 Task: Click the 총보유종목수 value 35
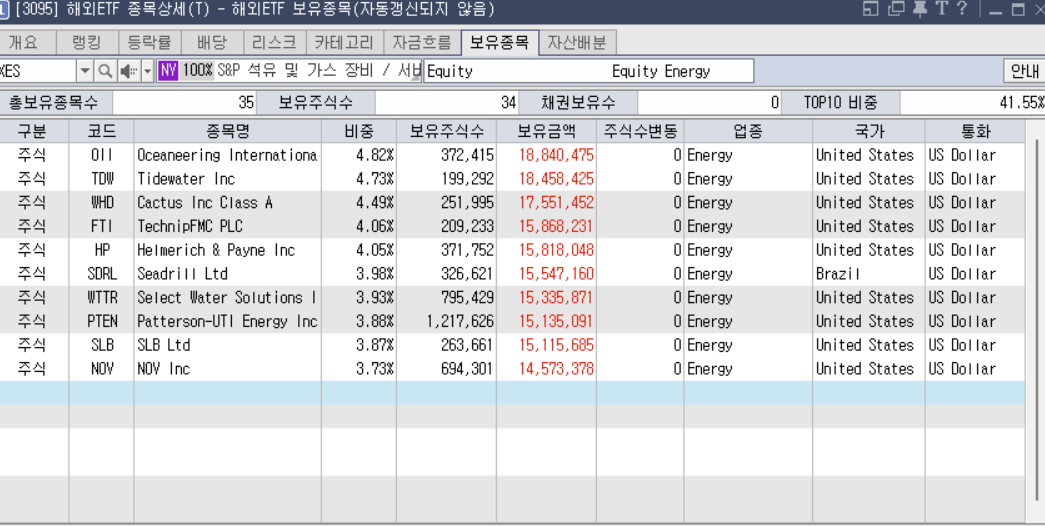click(246, 103)
